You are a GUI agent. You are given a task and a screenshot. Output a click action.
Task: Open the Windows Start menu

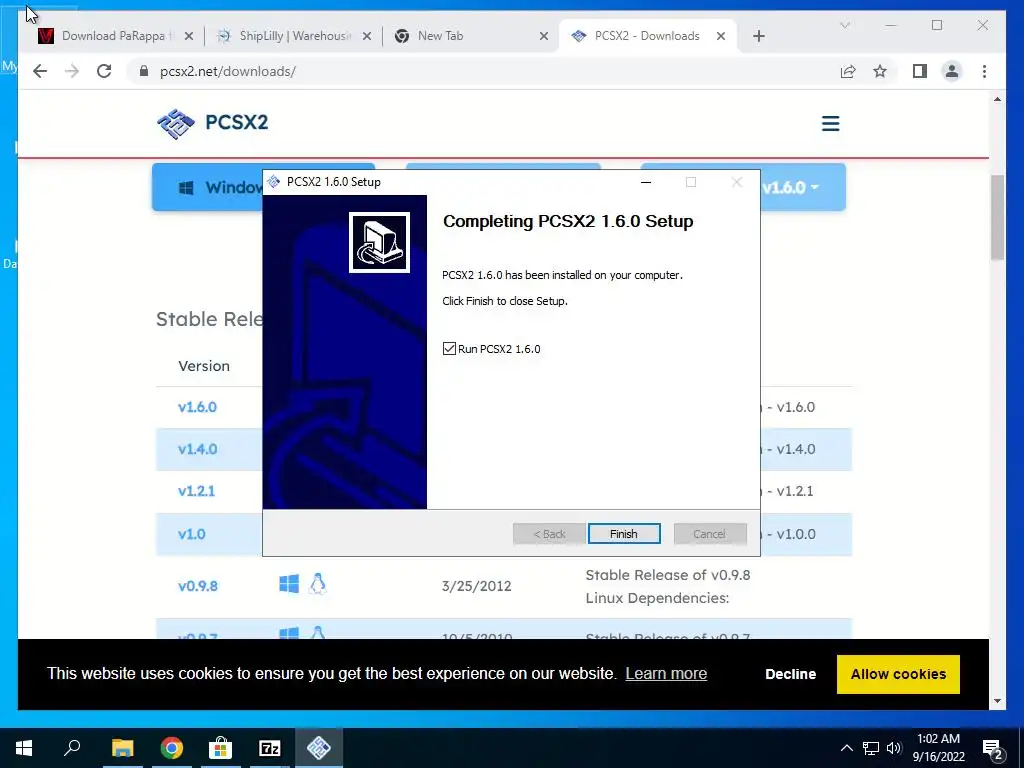(24, 748)
